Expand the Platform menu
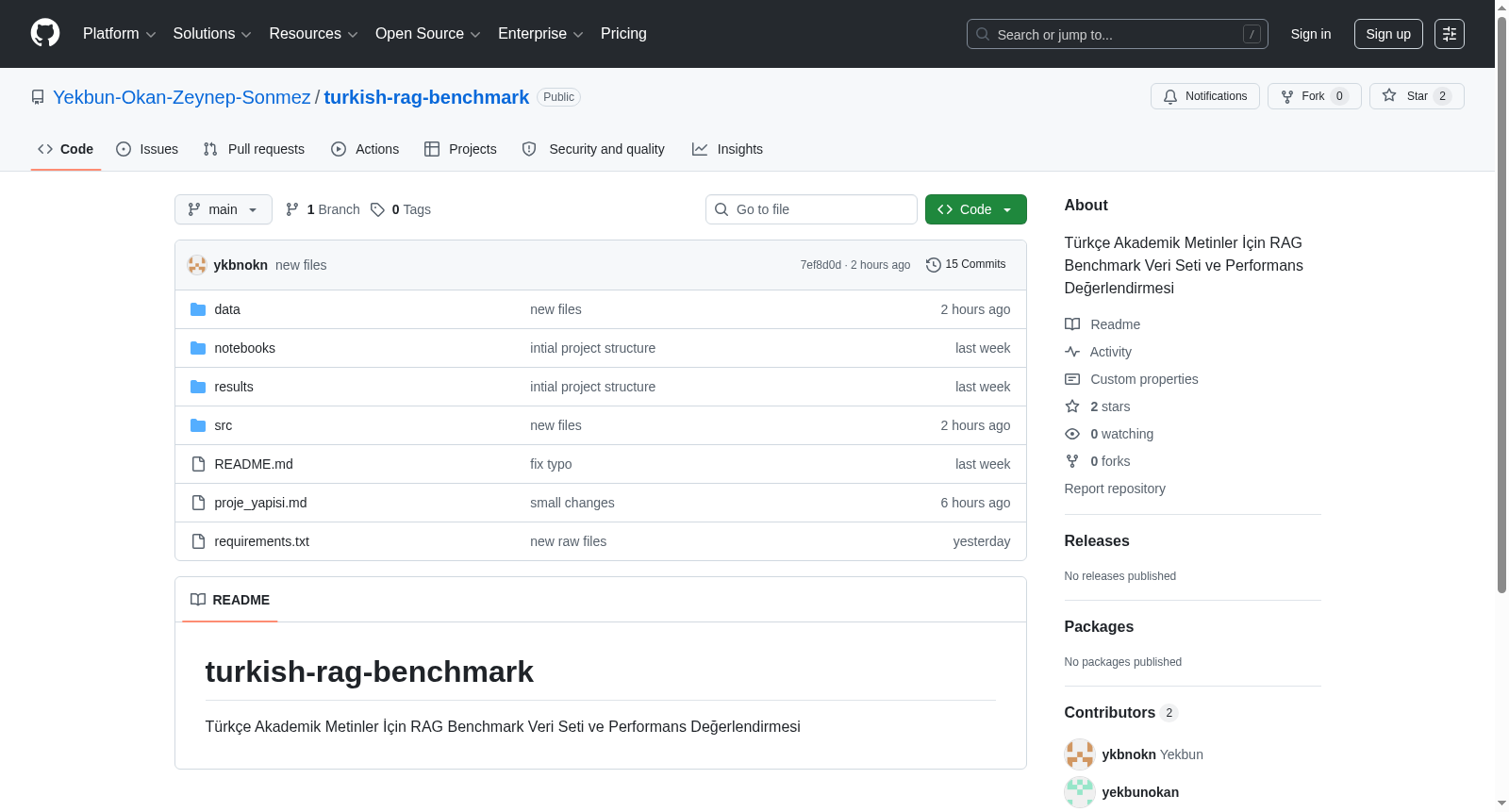The width and height of the screenshot is (1509, 812). (x=120, y=34)
